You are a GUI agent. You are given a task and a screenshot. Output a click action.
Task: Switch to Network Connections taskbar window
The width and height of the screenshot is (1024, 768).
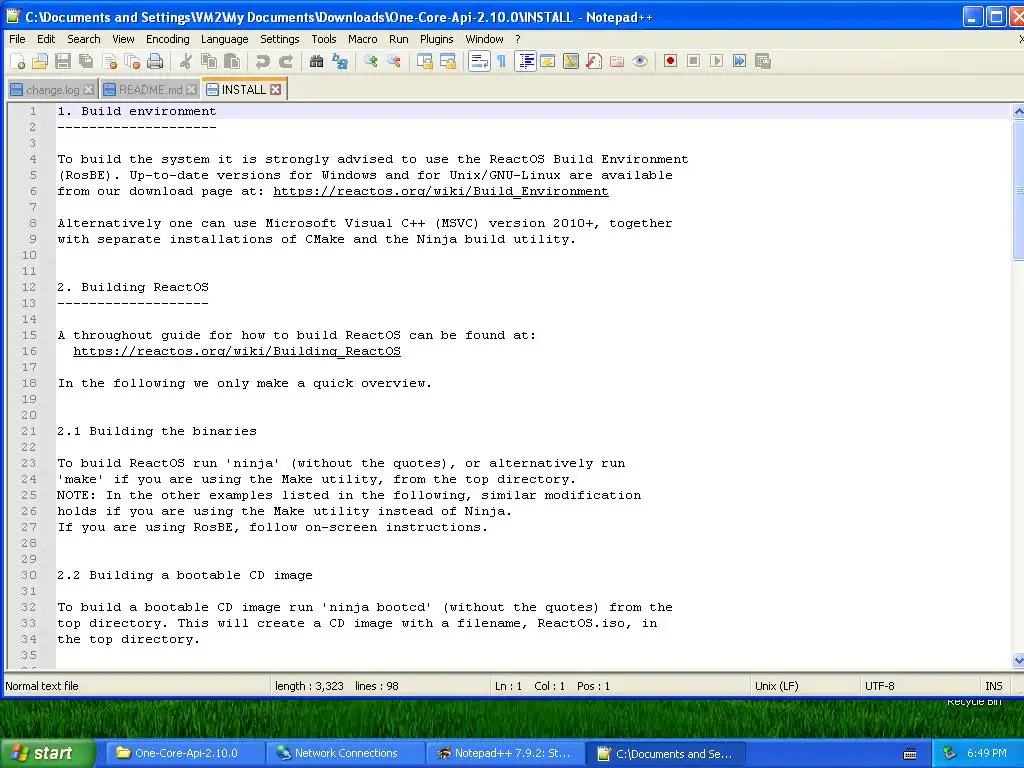point(345,753)
